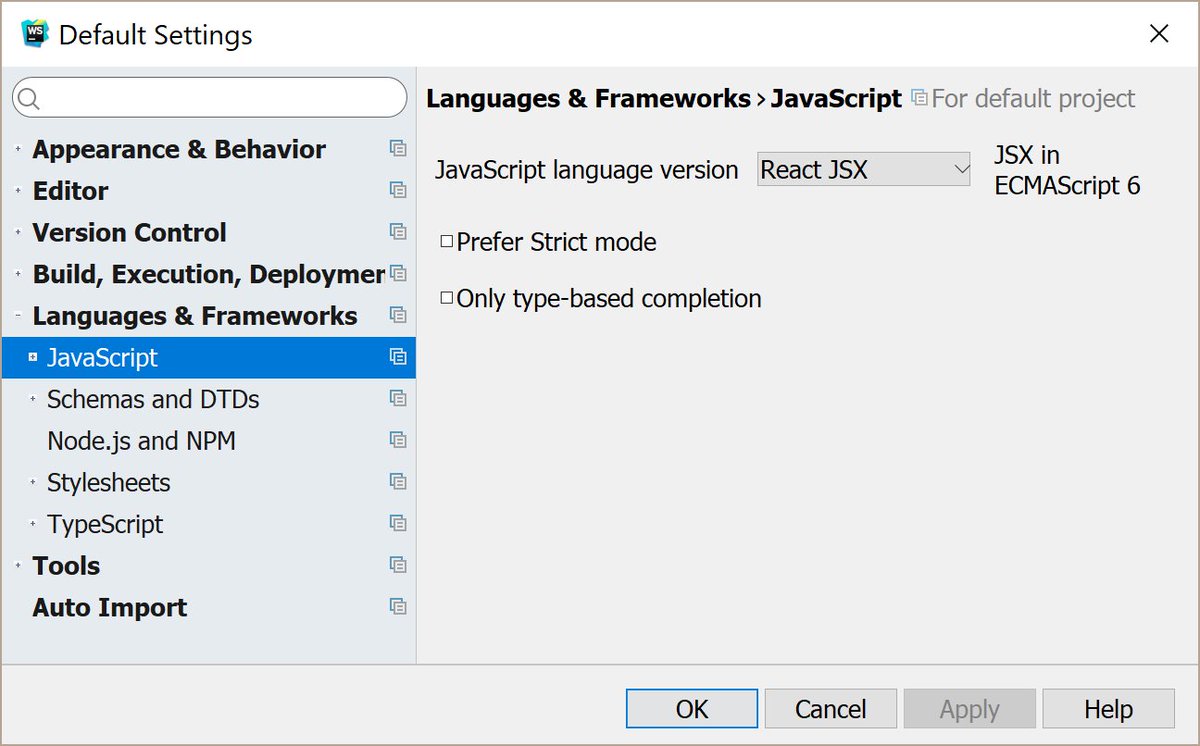Expand Version Control node arrow
Viewport: 1200px width, 746px height.
click(x=18, y=232)
